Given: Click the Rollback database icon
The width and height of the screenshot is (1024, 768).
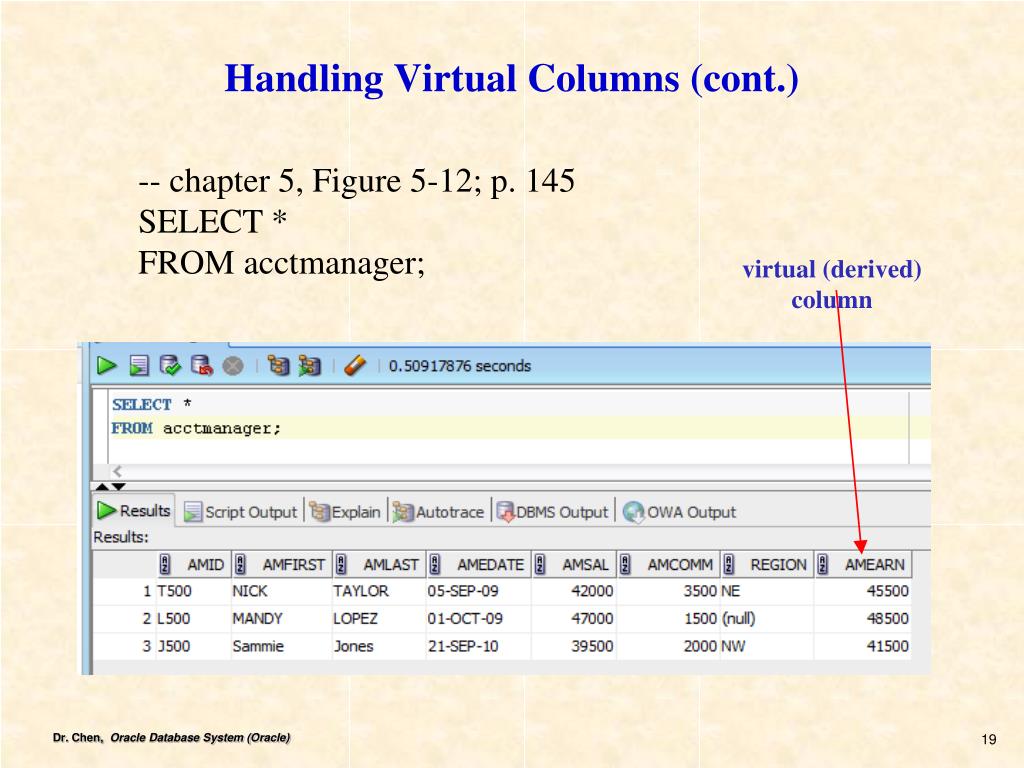Looking at the screenshot, I should (x=202, y=366).
